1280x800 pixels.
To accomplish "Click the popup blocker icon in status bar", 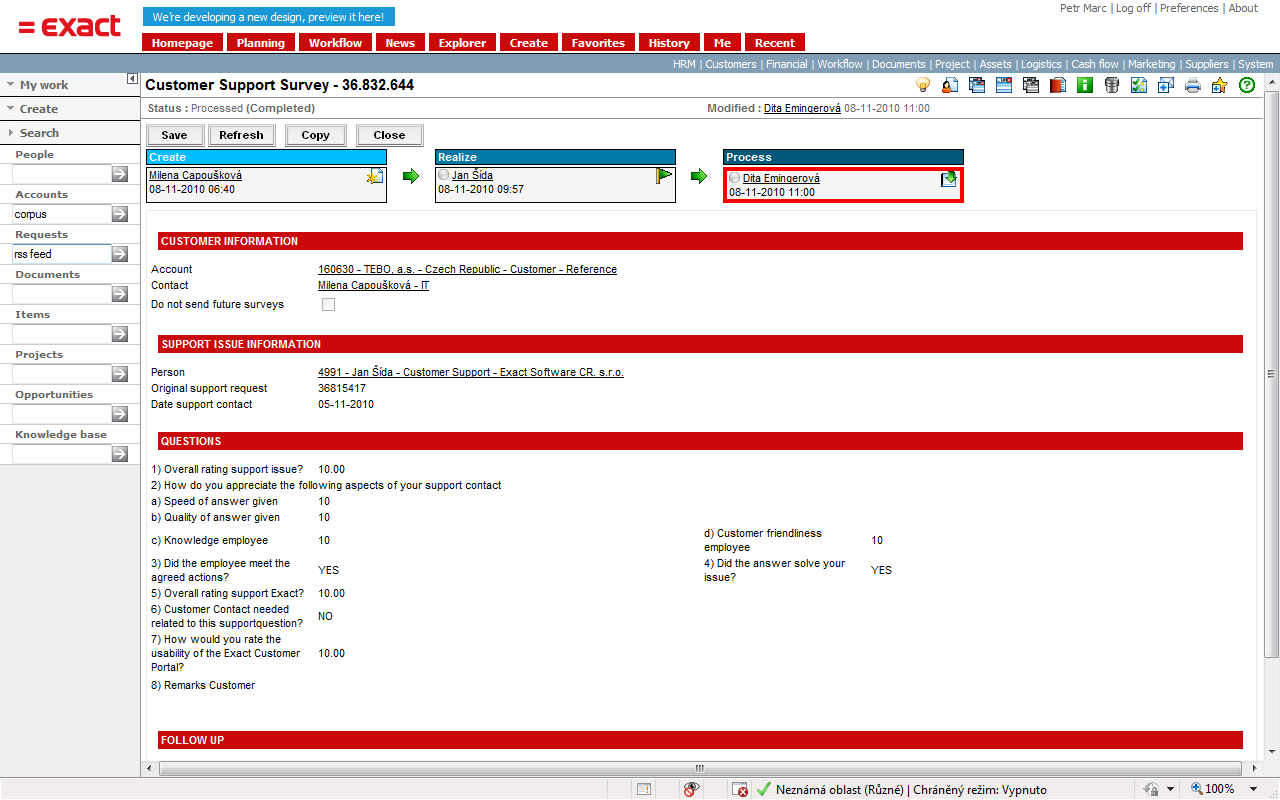I will point(739,789).
